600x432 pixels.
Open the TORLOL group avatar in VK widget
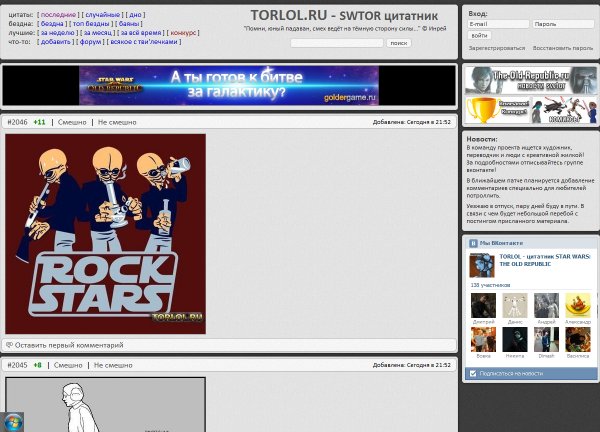(482, 265)
